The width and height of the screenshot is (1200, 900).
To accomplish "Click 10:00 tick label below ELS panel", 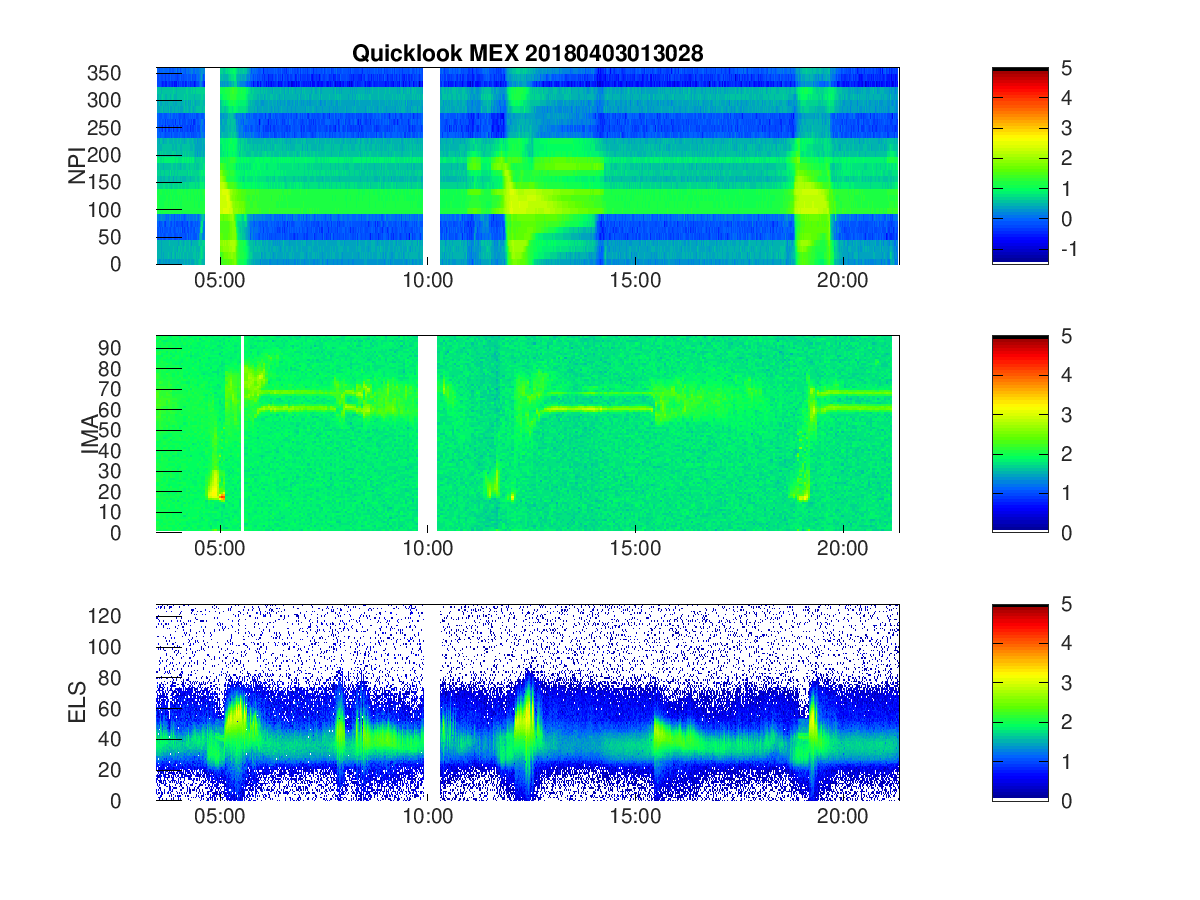I will 428,817.
